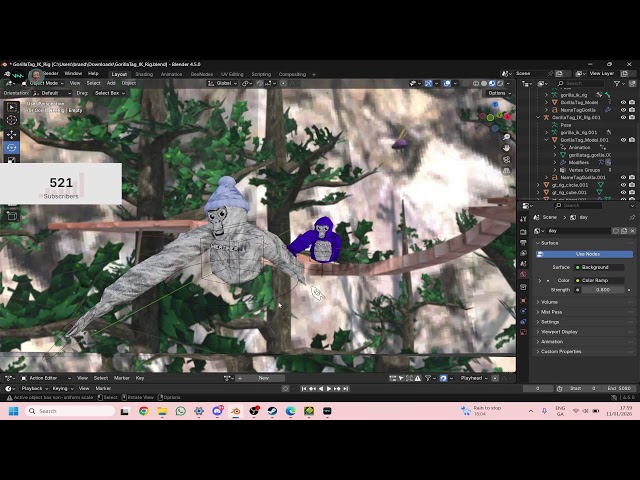
Task: Open the Select Box drag dropdown
Action: click(x=109, y=93)
